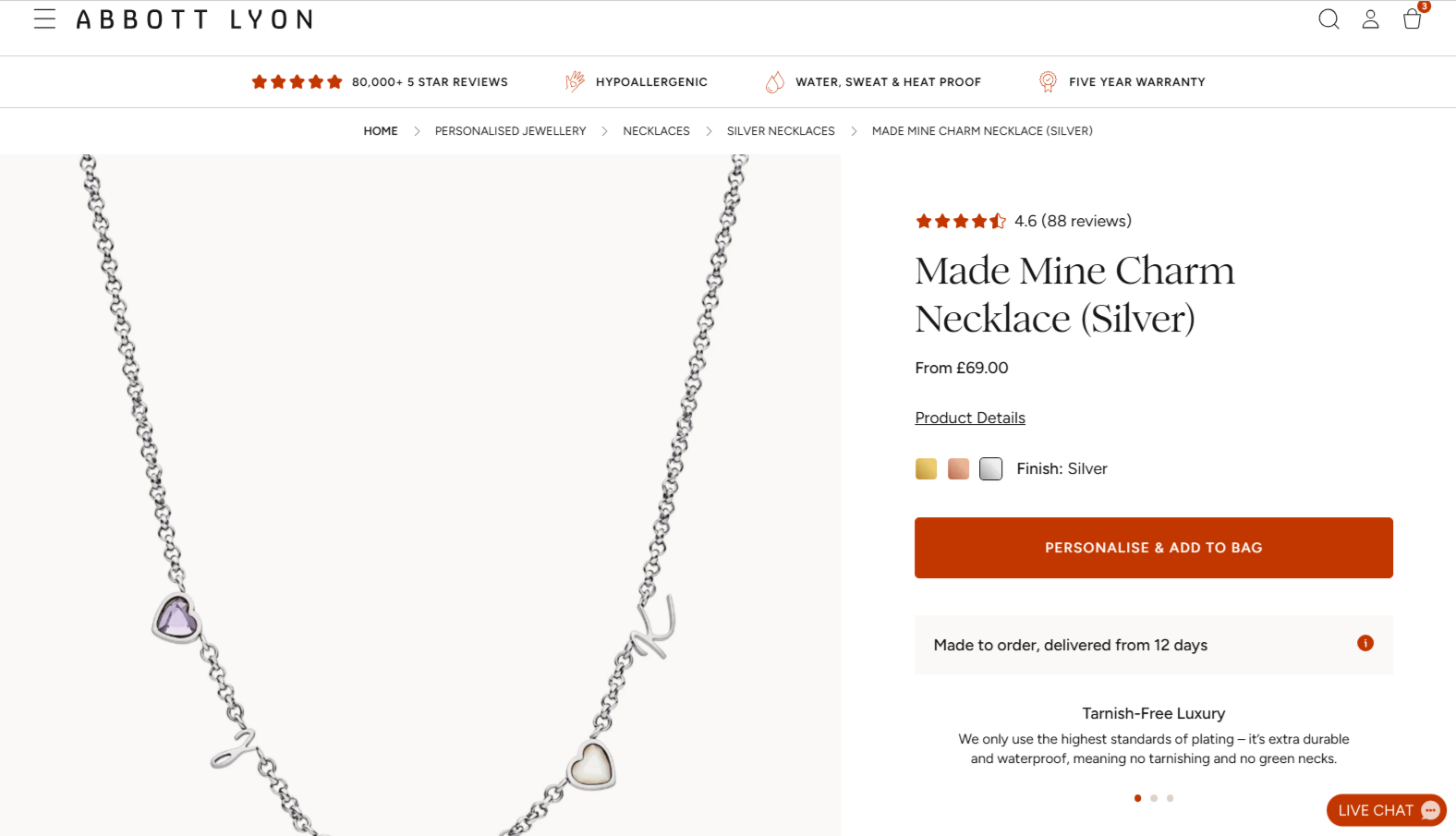Click the five year warranty badge icon
The image size is (1456, 836).
(1048, 82)
